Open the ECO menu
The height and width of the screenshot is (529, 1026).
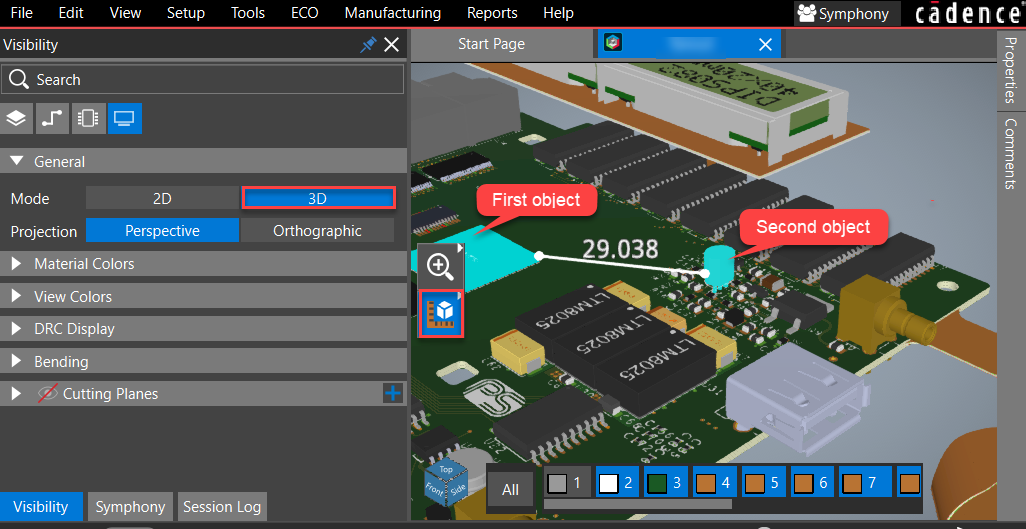pyautogui.click(x=304, y=13)
